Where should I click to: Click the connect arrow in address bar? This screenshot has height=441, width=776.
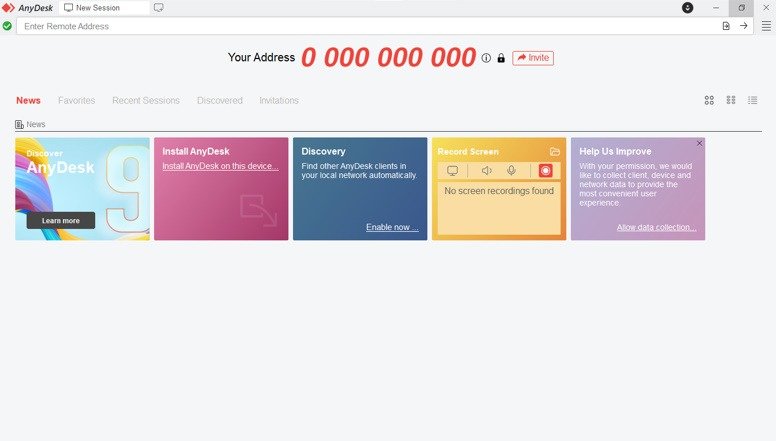[743, 26]
